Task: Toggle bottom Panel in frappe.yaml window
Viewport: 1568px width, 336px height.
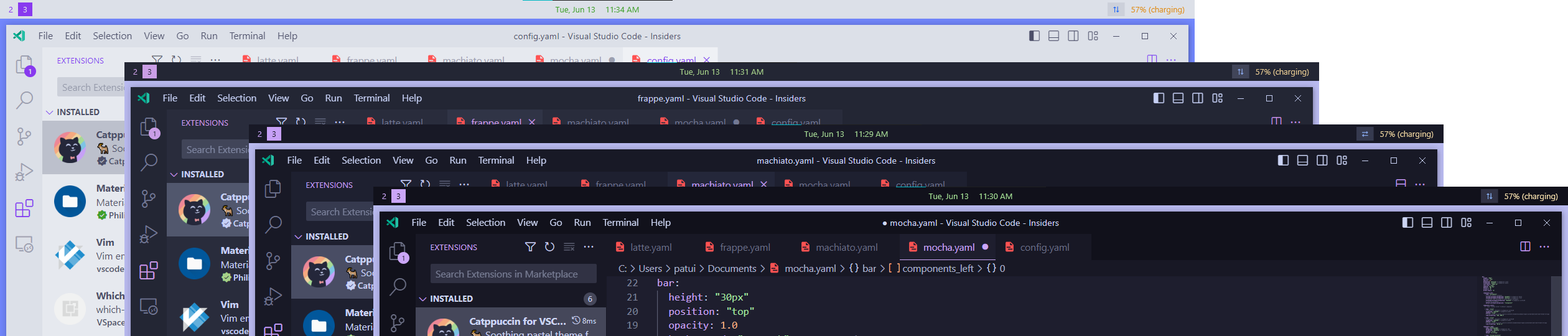Action: [x=1178, y=98]
